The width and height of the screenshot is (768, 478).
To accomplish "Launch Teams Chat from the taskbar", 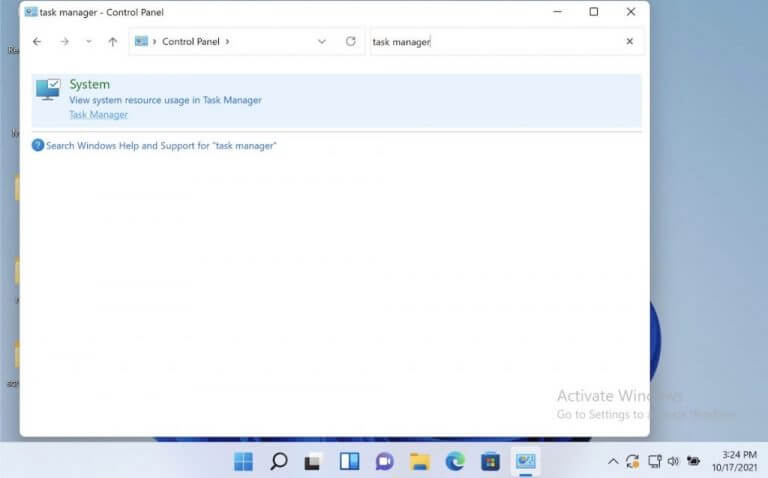I will click(384, 461).
